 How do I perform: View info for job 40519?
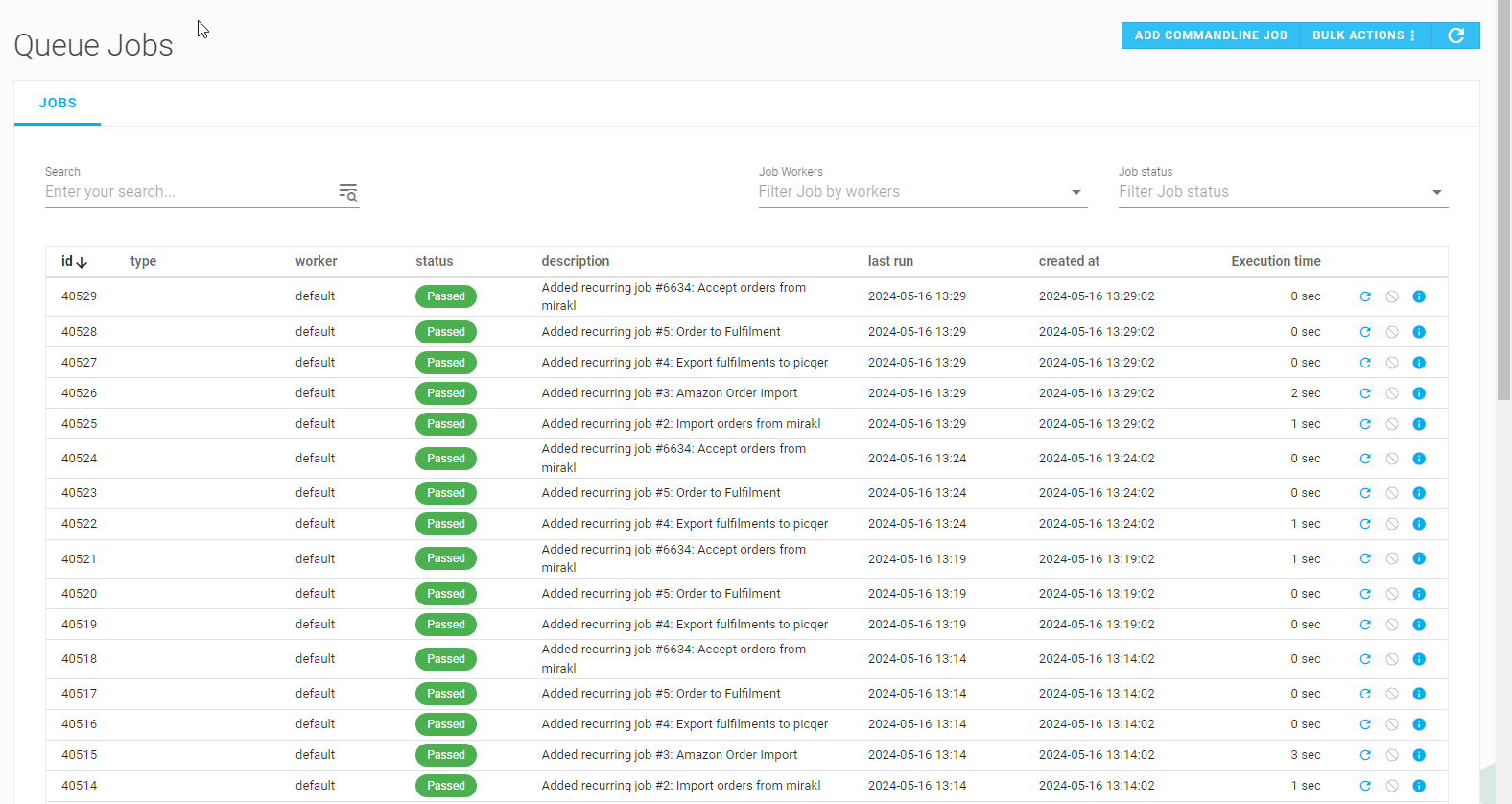1419,625
